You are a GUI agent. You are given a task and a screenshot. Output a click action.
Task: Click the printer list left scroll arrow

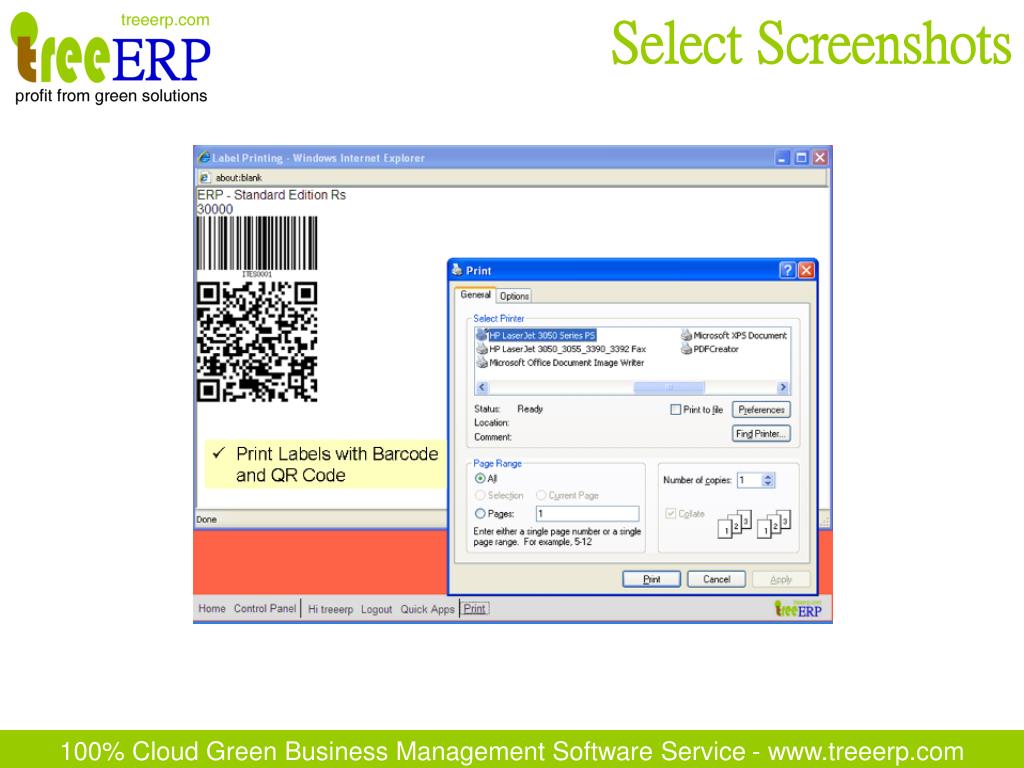coord(482,387)
